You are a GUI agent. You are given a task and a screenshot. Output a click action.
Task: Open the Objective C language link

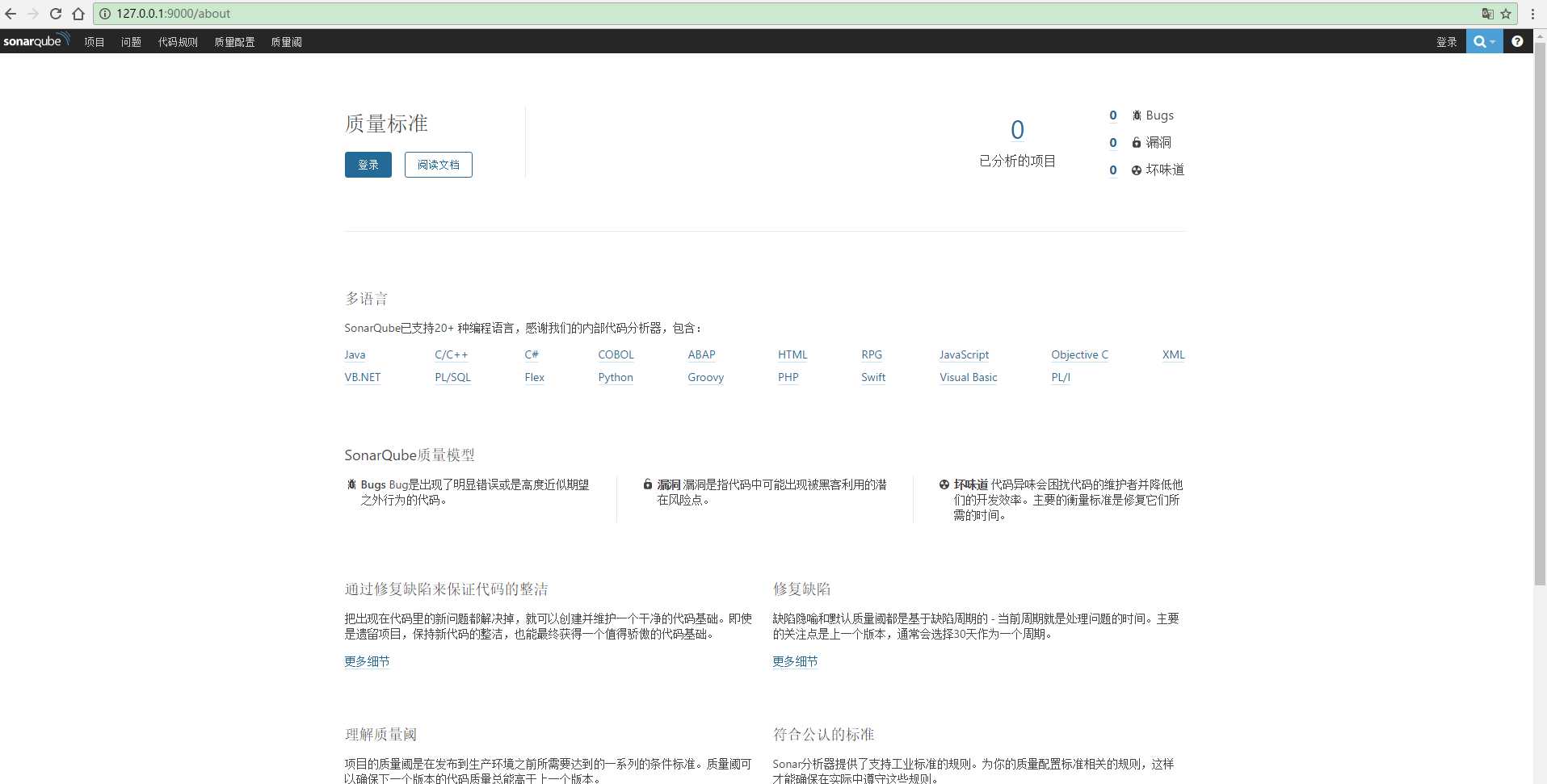1079,354
